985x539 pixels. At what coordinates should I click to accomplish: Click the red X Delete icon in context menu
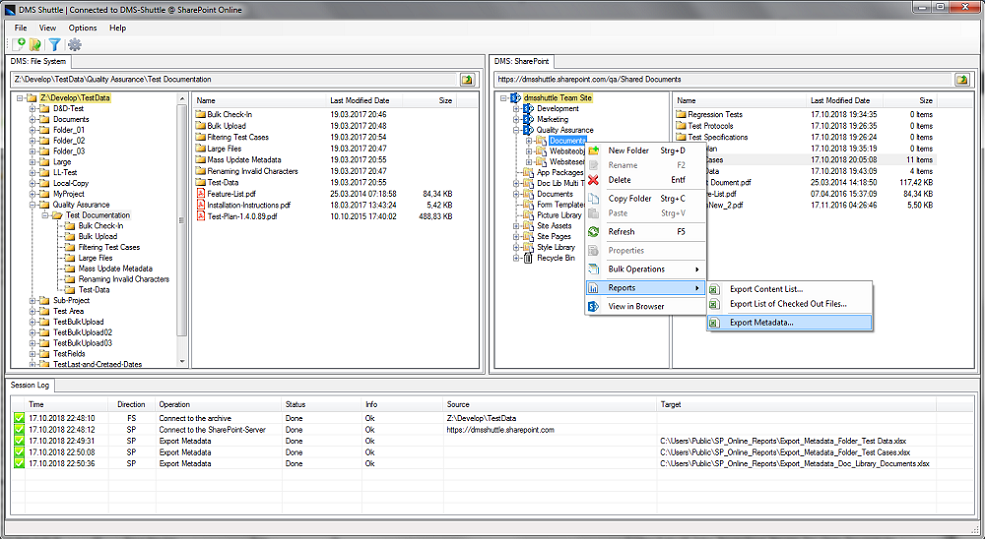pyautogui.click(x=593, y=180)
